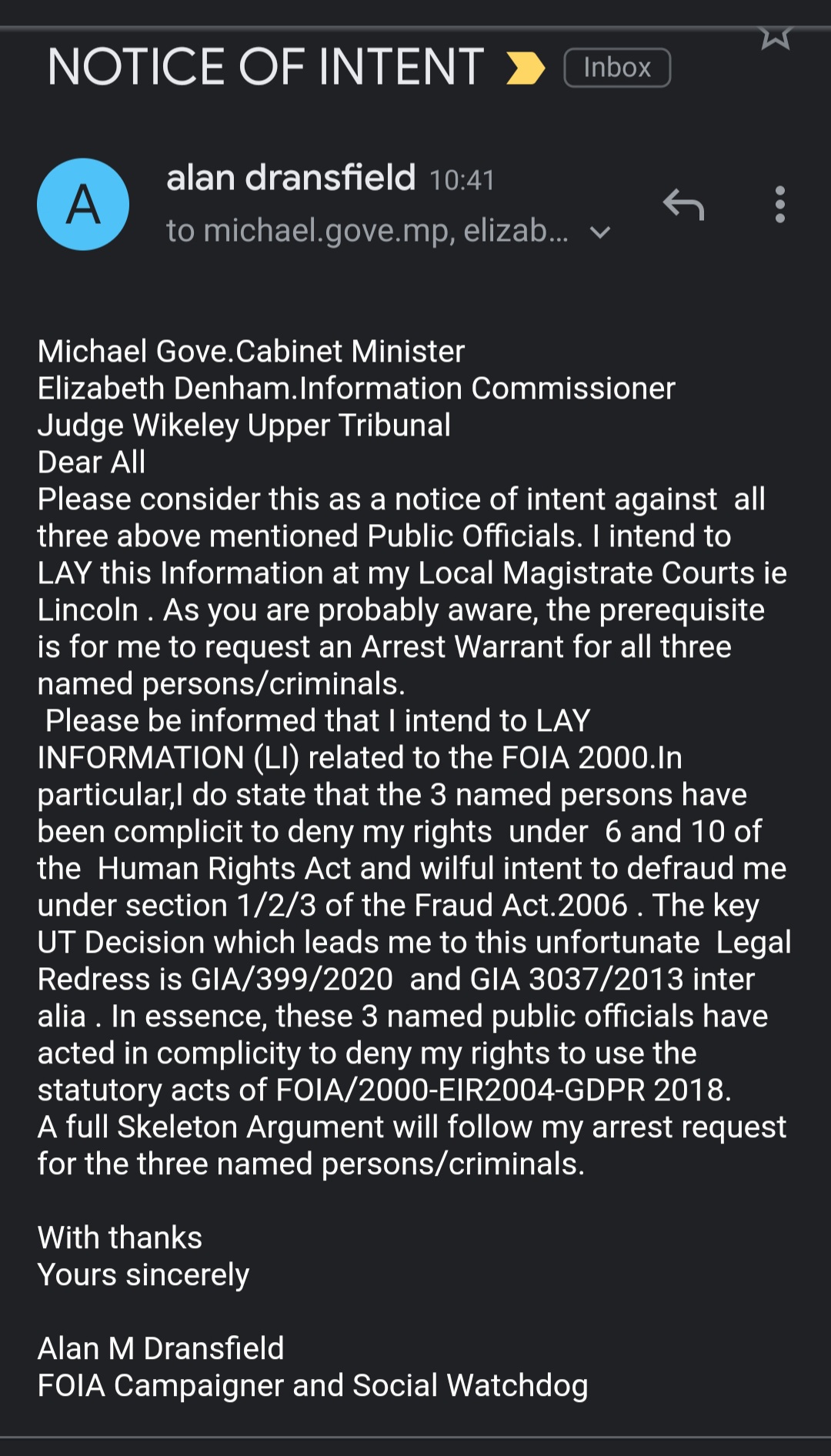Tap the 'Judge Wikeley Upper Tribunal' line

pos(244,426)
